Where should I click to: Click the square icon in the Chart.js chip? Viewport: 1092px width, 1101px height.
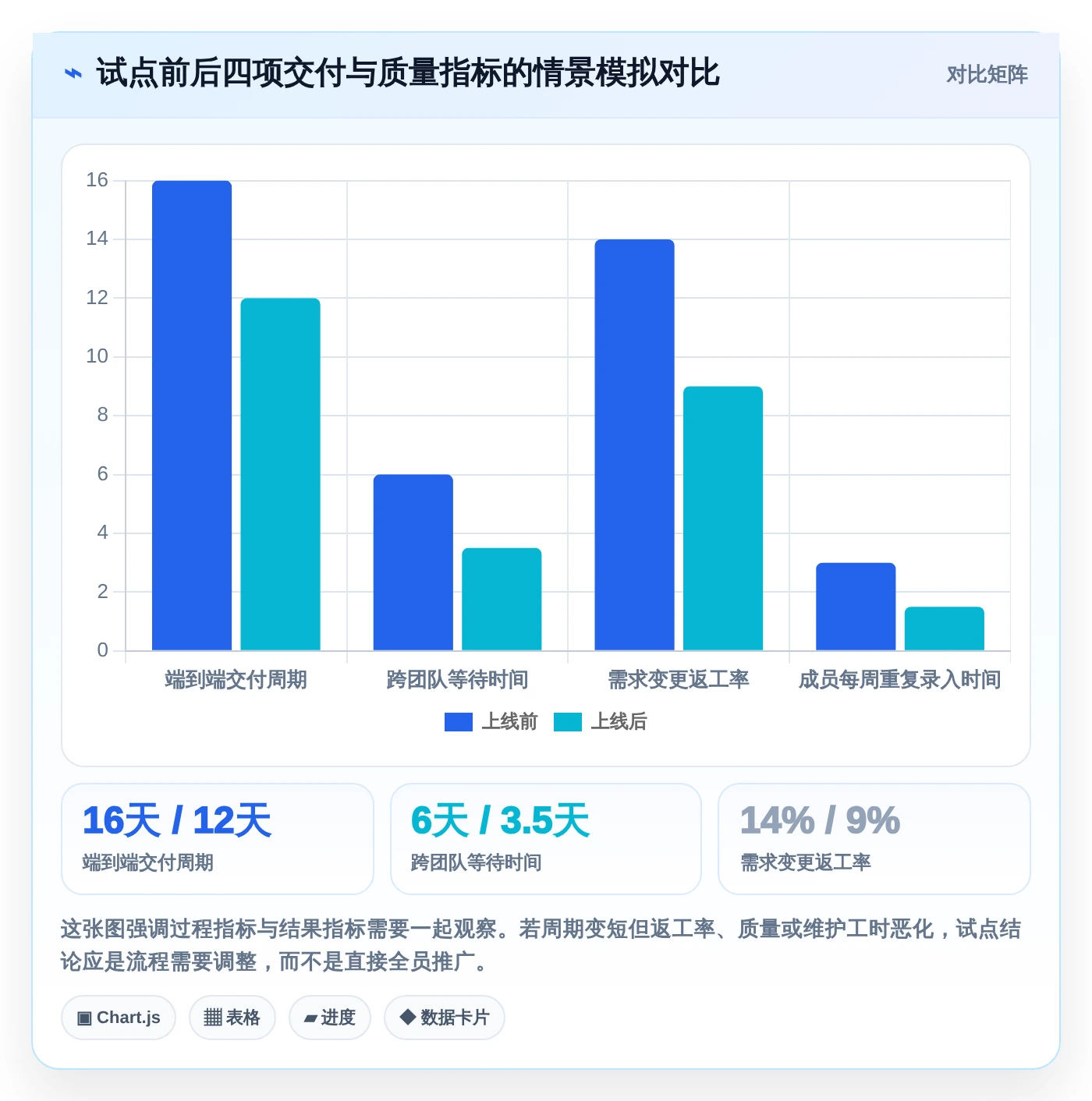(84, 1018)
